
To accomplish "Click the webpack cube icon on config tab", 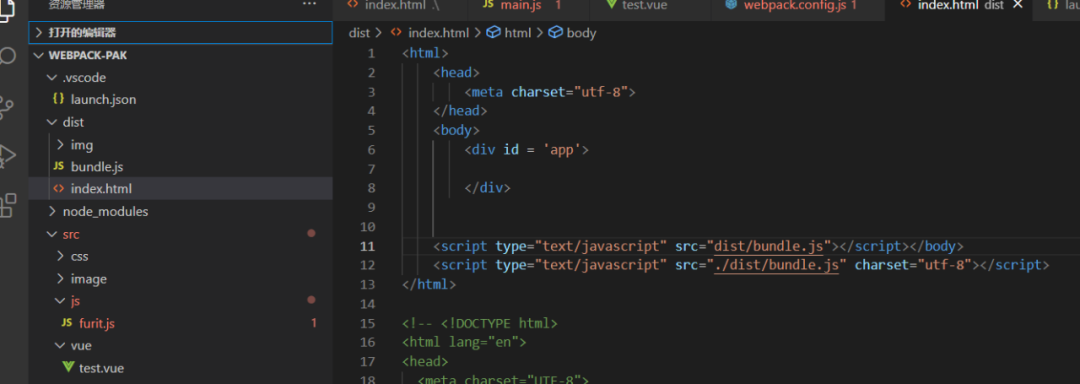I will pyautogui.click(x=731, y=4).
